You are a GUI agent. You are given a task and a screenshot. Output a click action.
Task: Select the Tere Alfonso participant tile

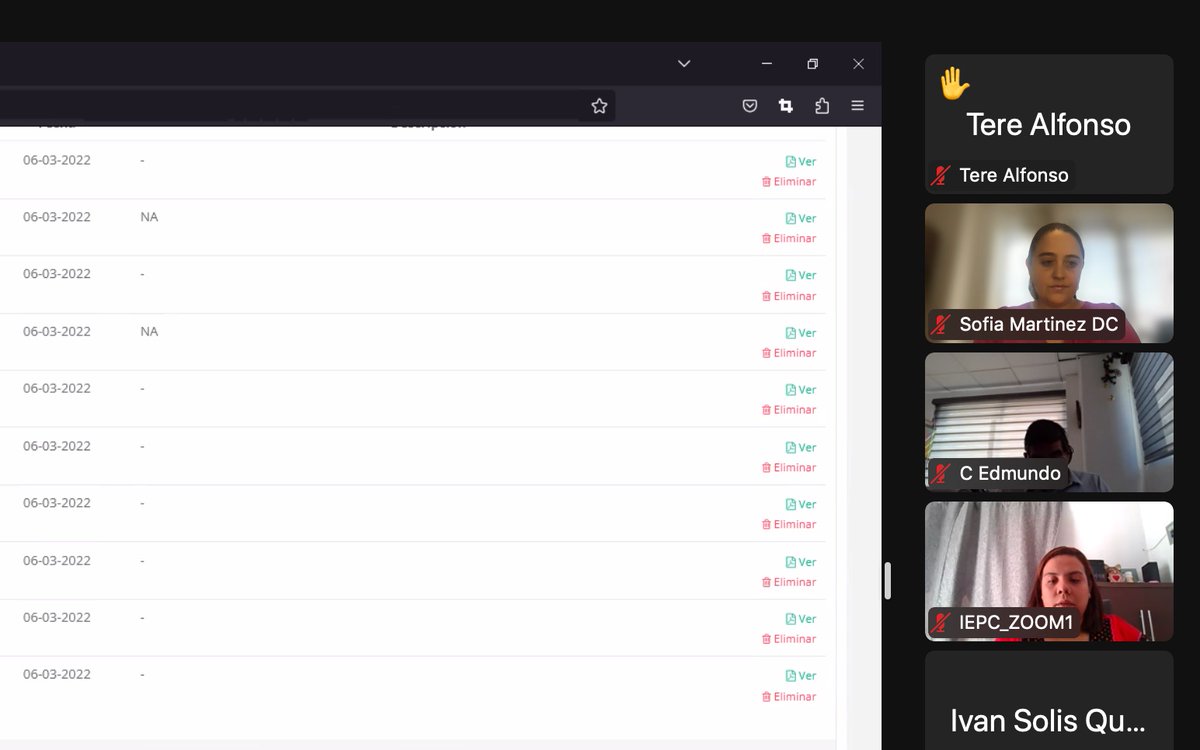click(1049, 124)
